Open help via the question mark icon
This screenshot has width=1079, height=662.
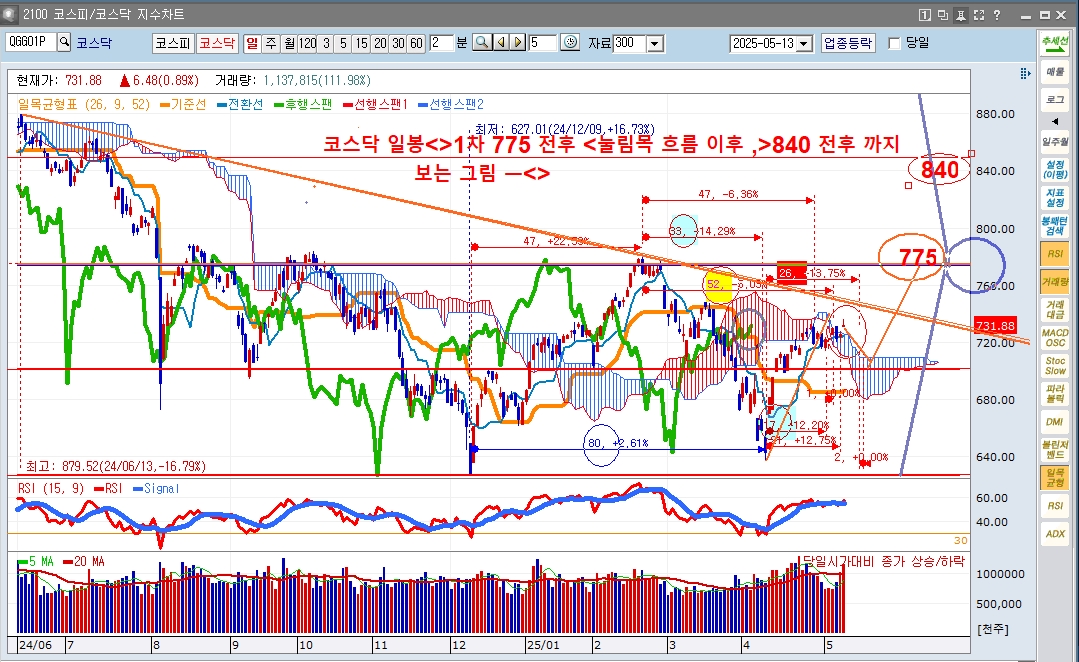pos(996,14)
